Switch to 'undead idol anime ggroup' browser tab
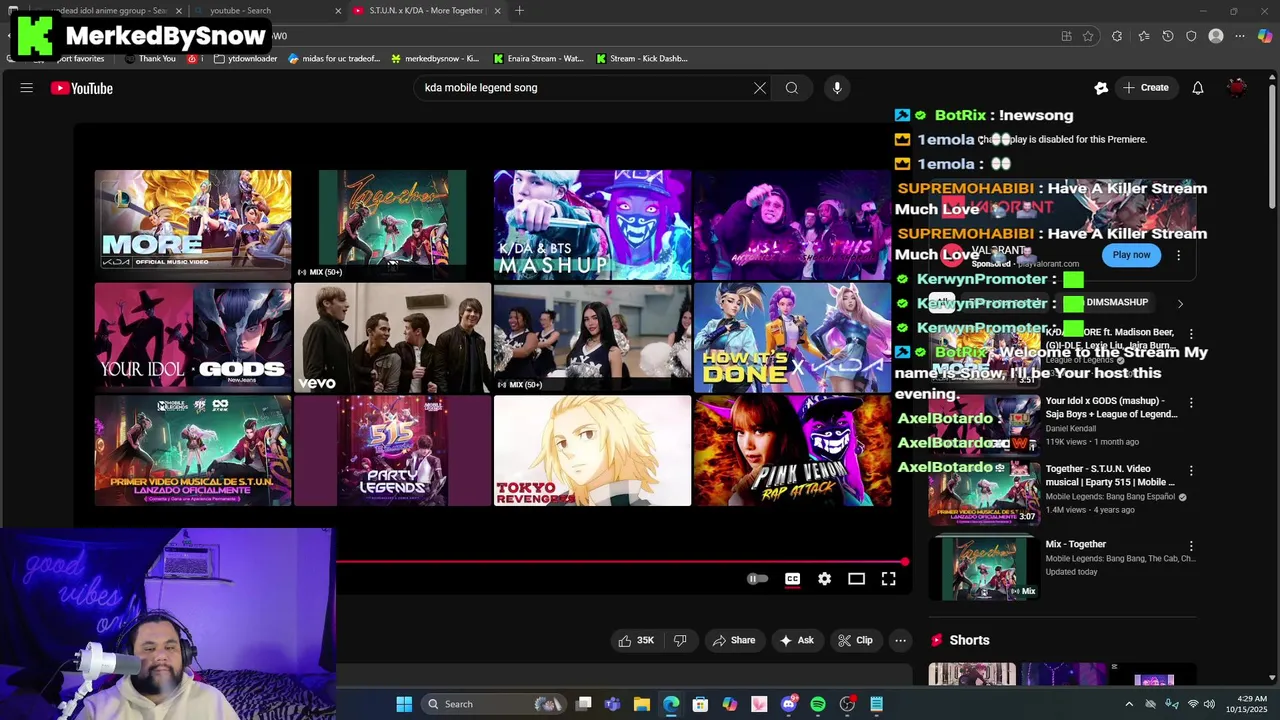This screenshot has width=1280, height=720. point(108,11)
